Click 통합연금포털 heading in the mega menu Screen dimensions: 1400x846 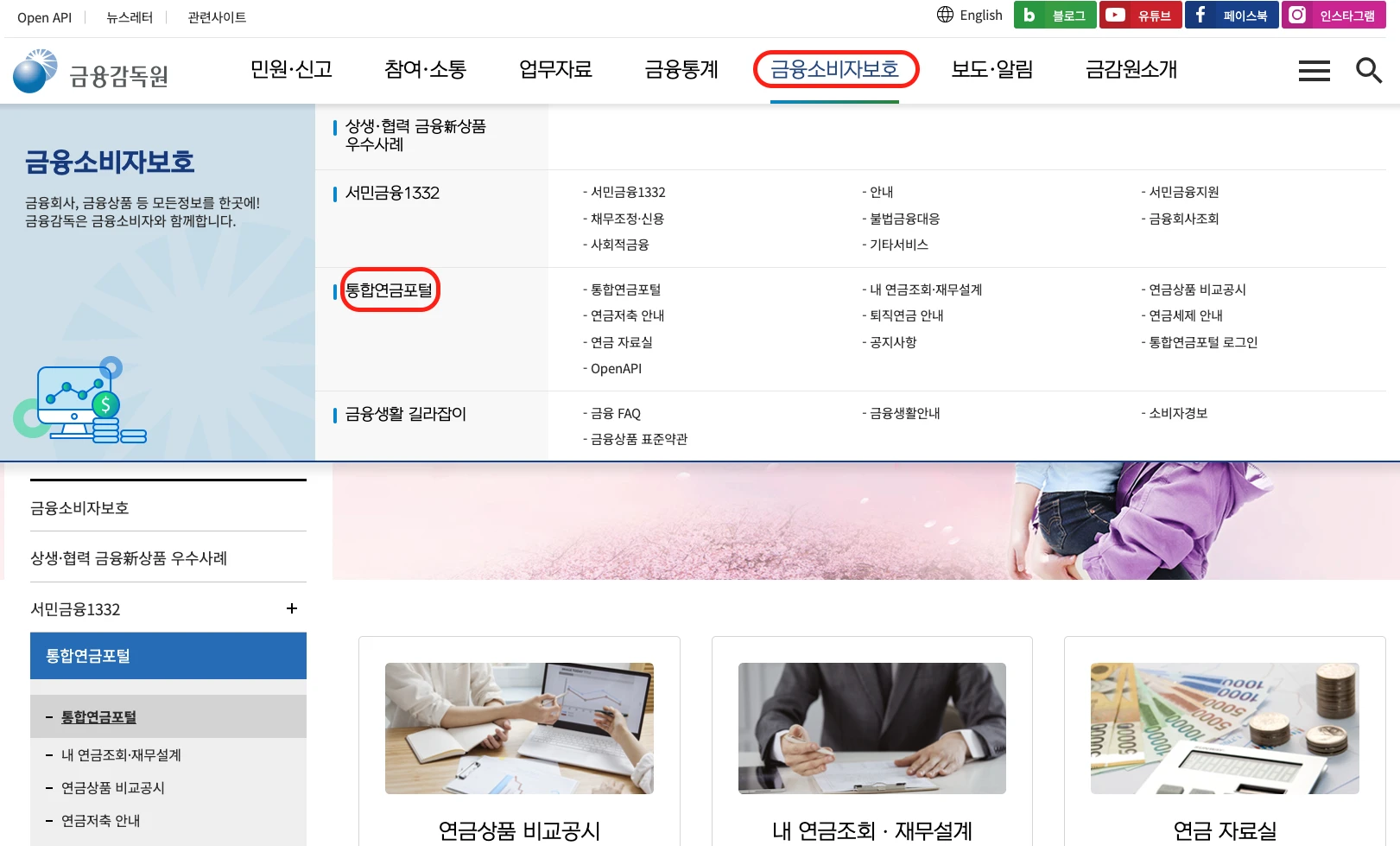click(x=389, y=290)
